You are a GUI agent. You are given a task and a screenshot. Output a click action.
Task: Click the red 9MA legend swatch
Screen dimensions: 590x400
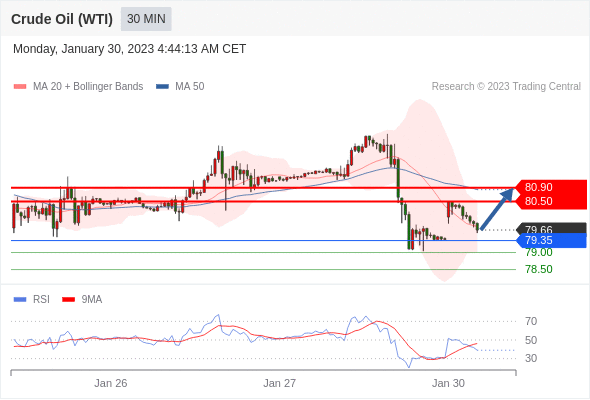[68, 300]
